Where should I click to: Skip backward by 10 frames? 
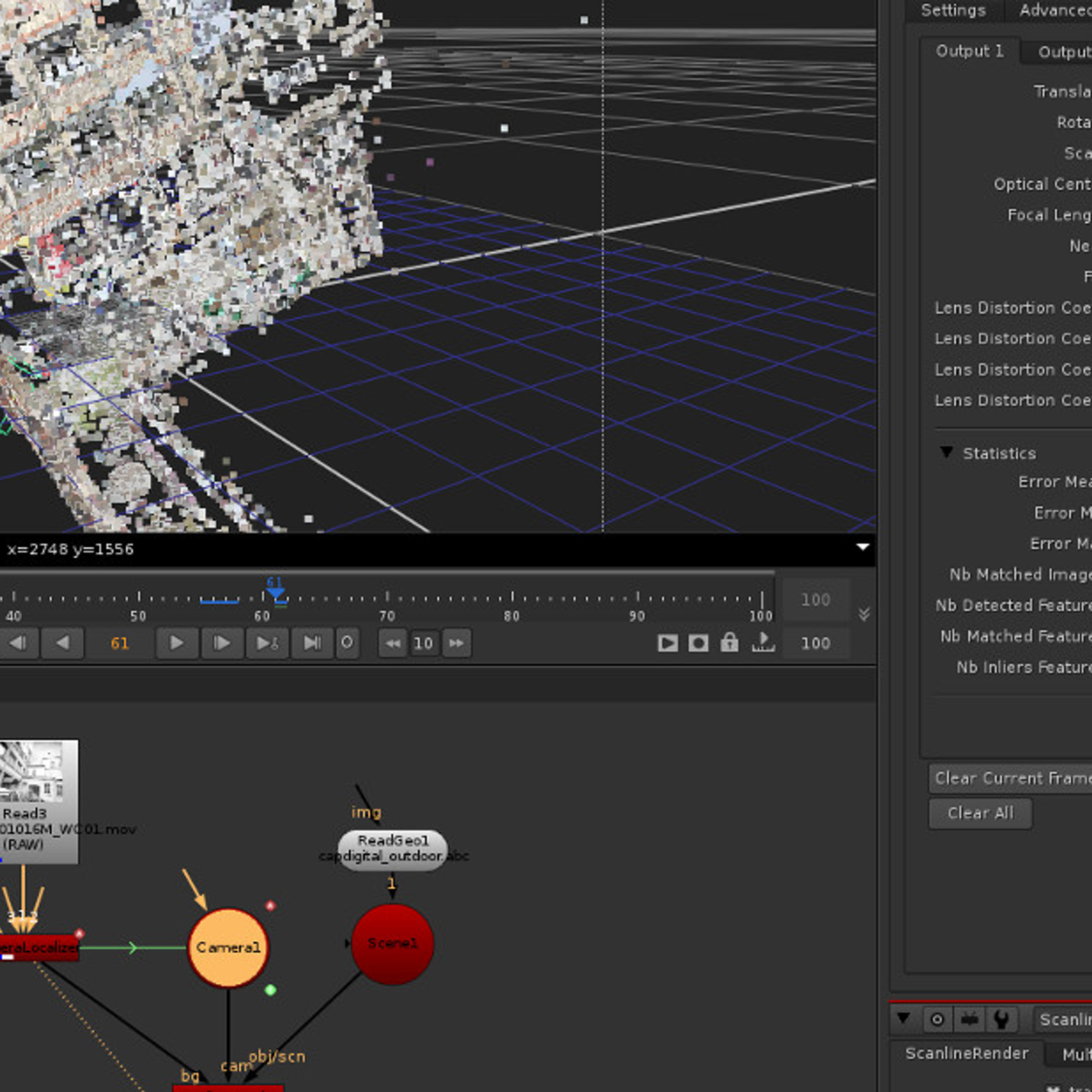(393, 643)
